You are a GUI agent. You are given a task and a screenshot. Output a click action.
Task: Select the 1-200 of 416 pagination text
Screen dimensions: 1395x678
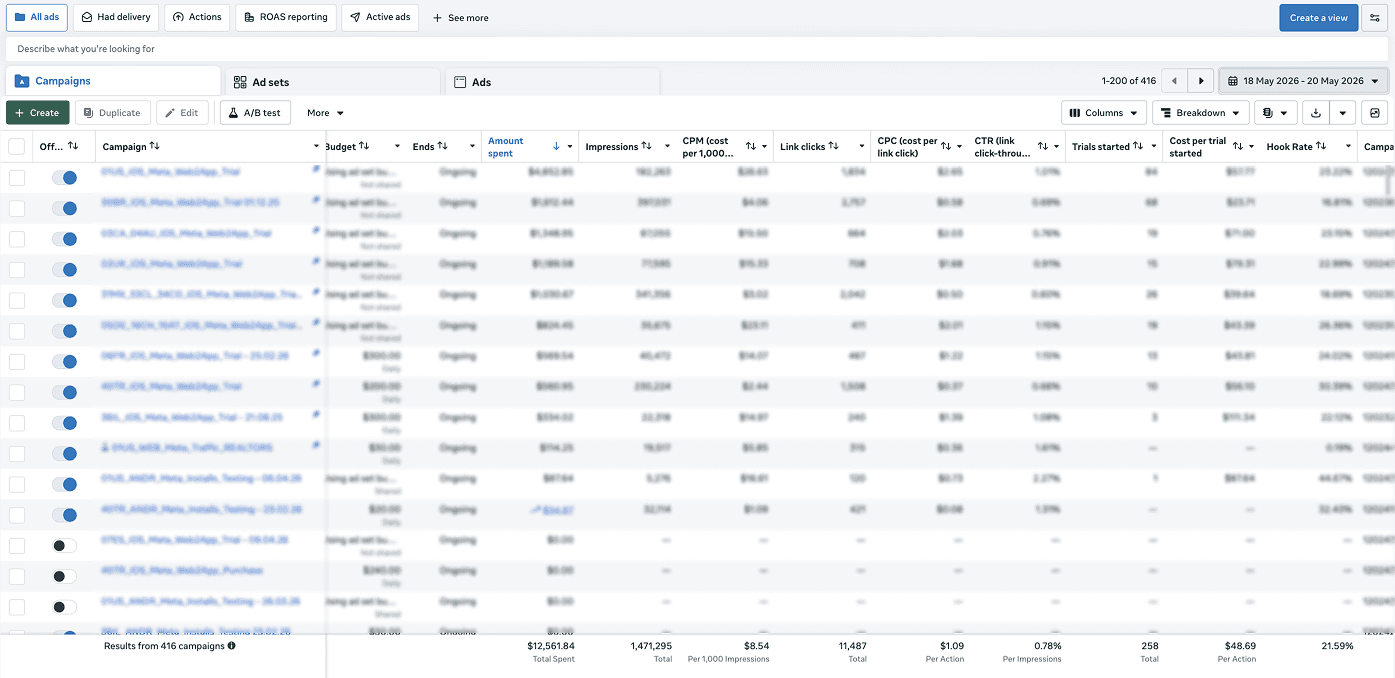coord(1129,81)
